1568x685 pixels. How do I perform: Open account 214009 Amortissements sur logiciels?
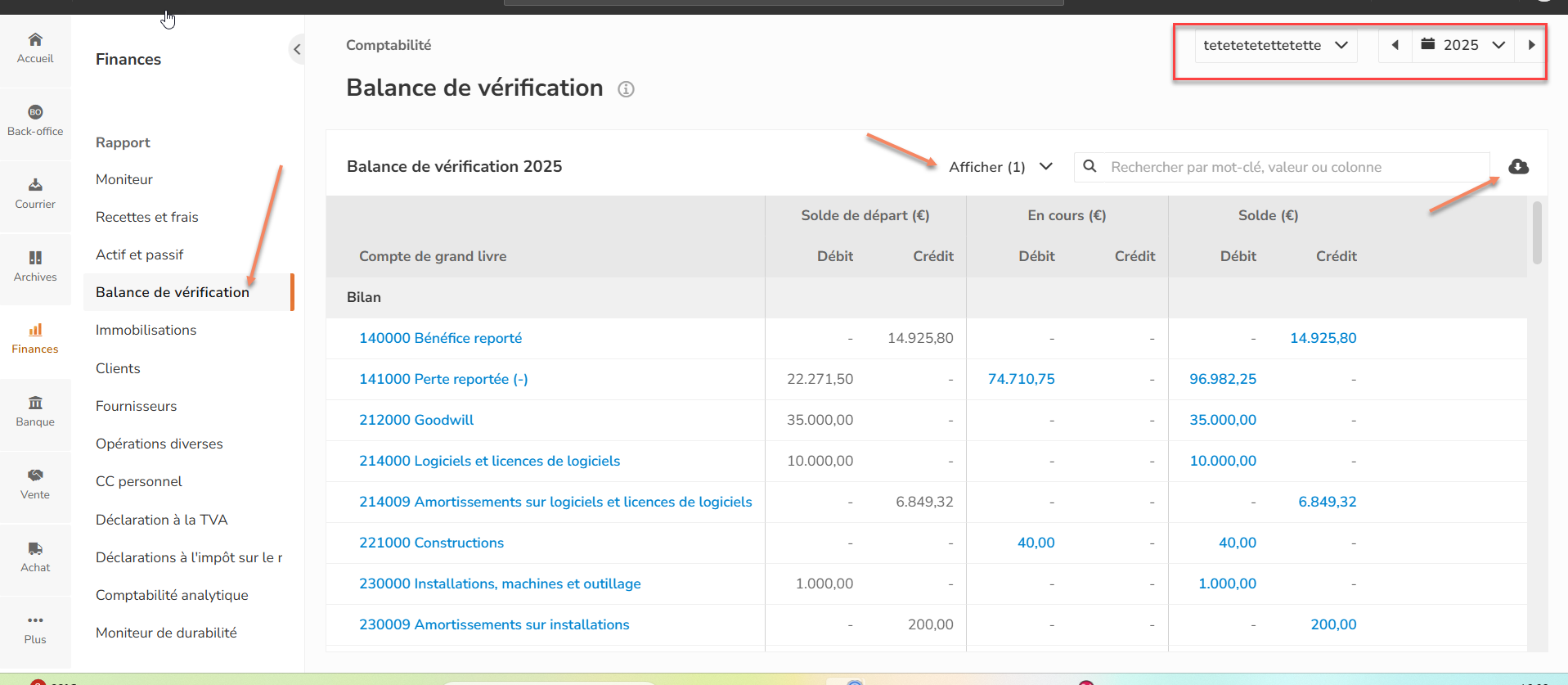click(555, 502)
